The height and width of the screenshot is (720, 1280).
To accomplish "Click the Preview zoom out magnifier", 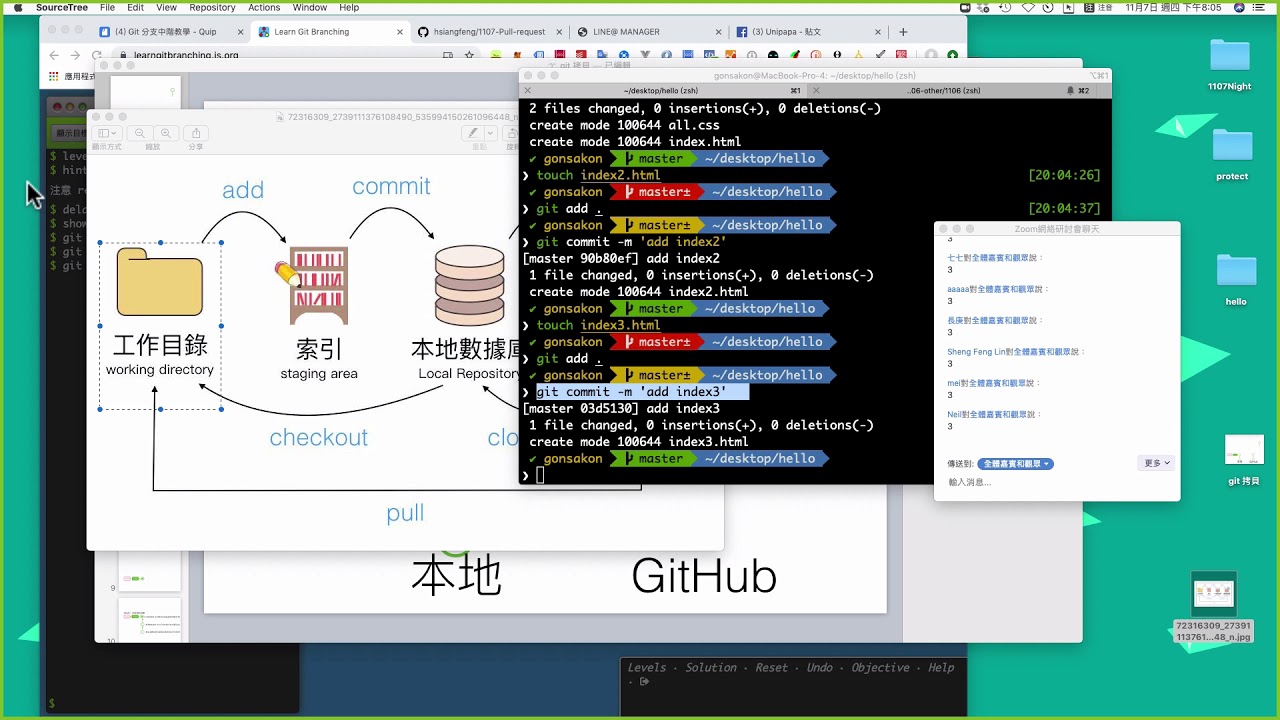I will coord(140,133).
